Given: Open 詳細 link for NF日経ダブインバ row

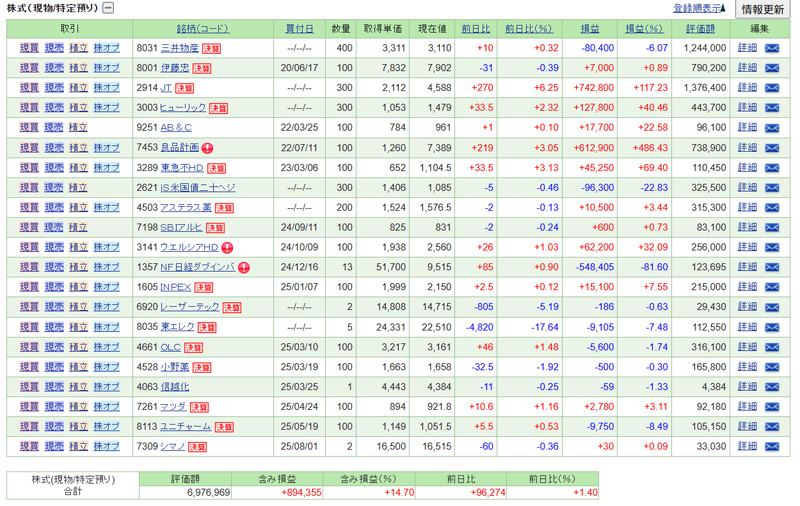Looking at the screenshot, I should pos(747,267).
